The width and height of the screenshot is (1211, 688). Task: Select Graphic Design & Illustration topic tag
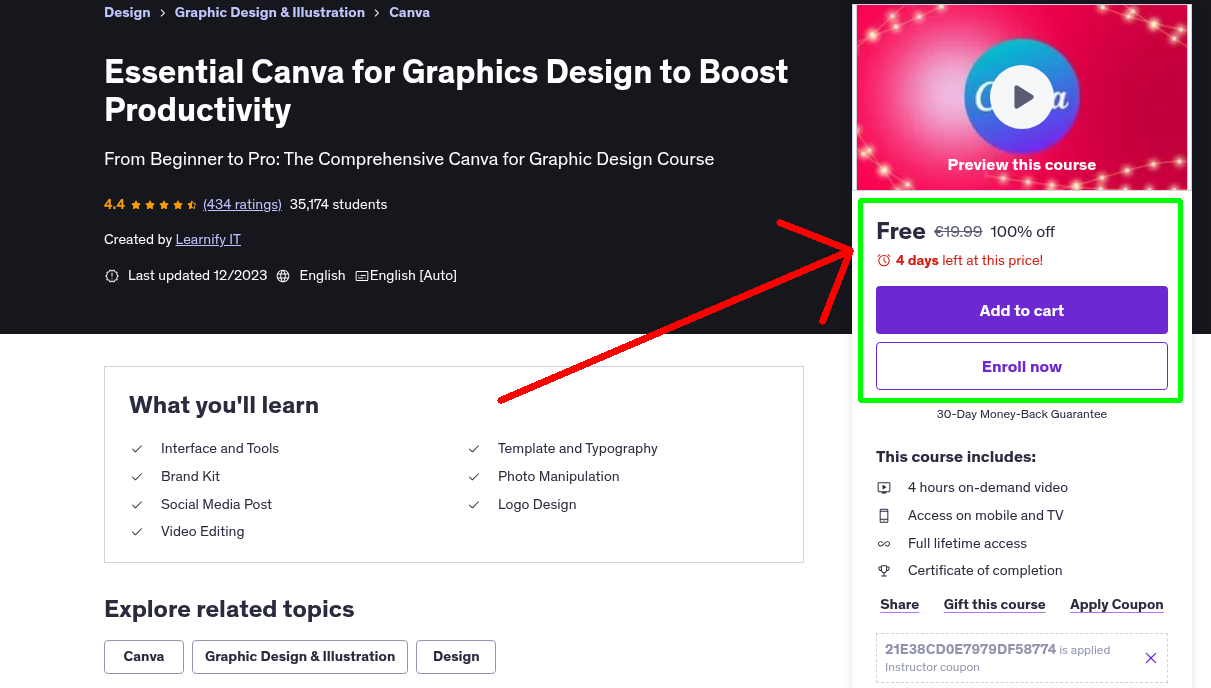pyautogui.click(x=300, y=657)
